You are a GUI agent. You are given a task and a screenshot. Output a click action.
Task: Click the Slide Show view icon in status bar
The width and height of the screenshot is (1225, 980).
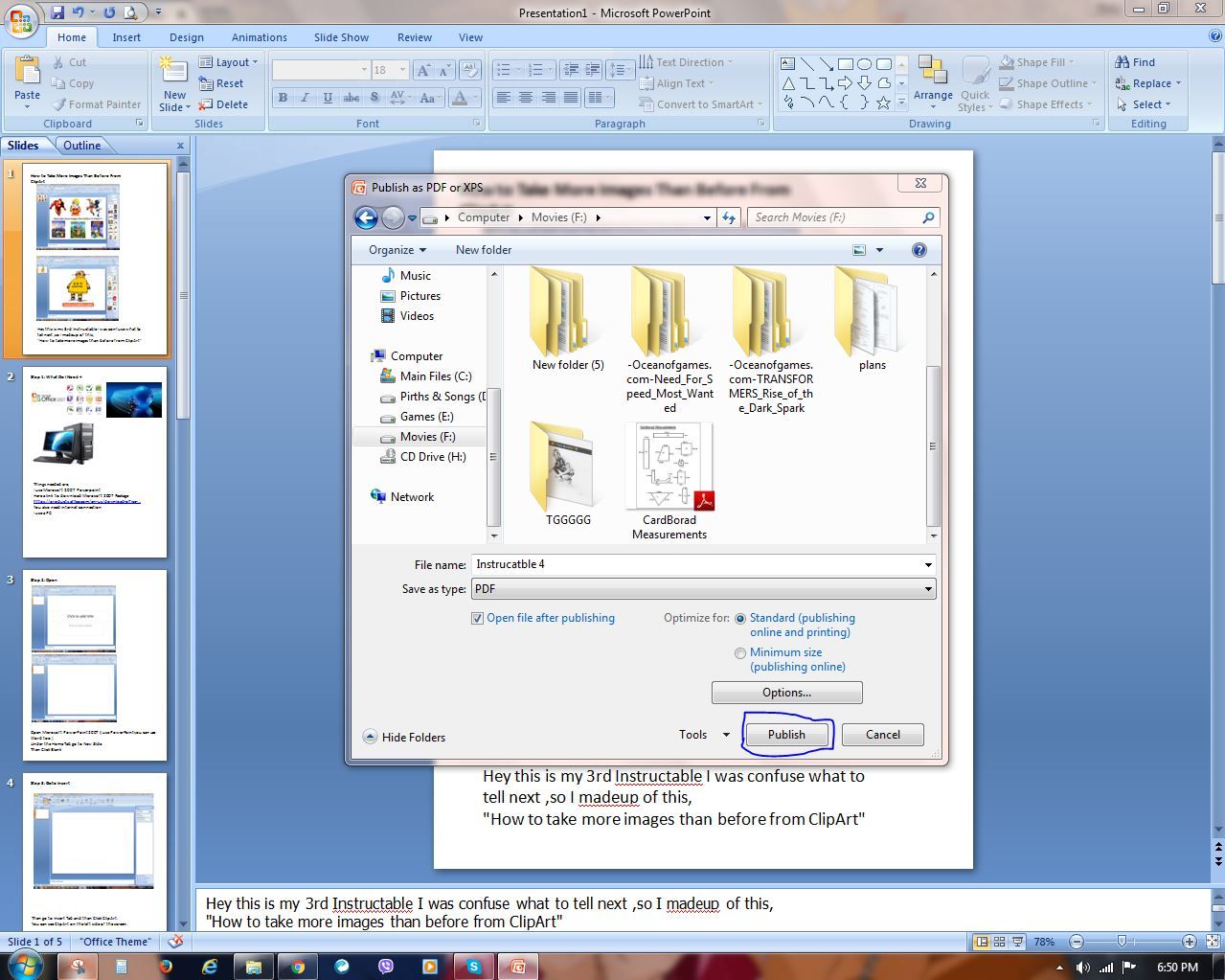click(x=1017, y=942)
